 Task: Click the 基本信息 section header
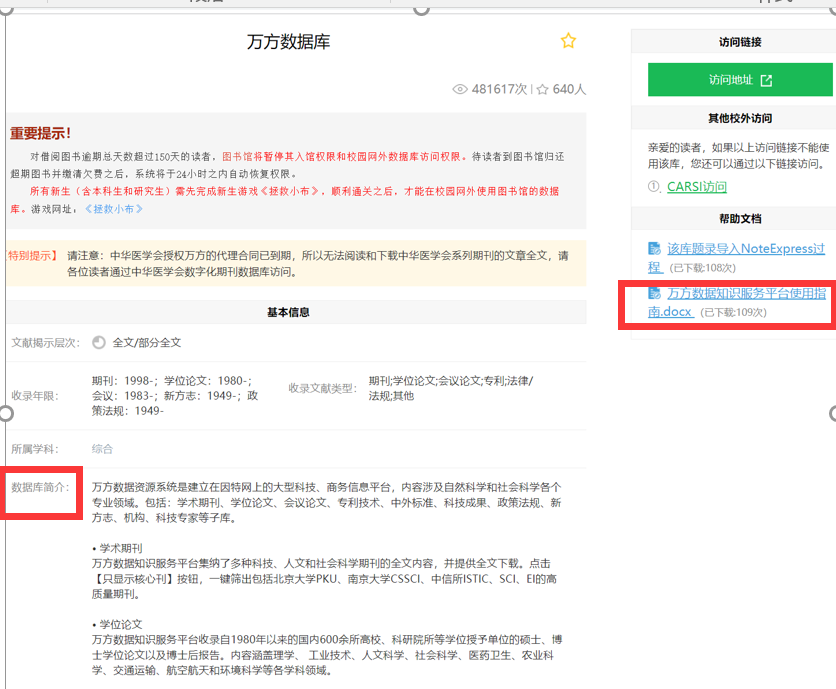pos(288,313)
